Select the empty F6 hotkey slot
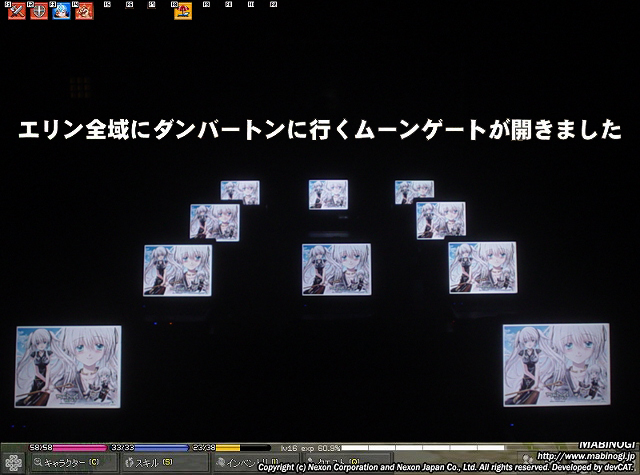640x475 pixels. [x=129, y=4]
